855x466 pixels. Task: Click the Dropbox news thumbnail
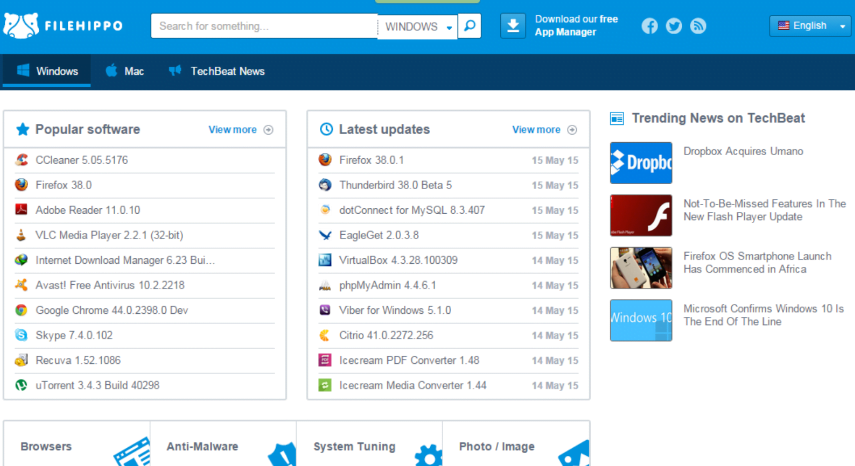pyautogui.click(x=641, y=162)
